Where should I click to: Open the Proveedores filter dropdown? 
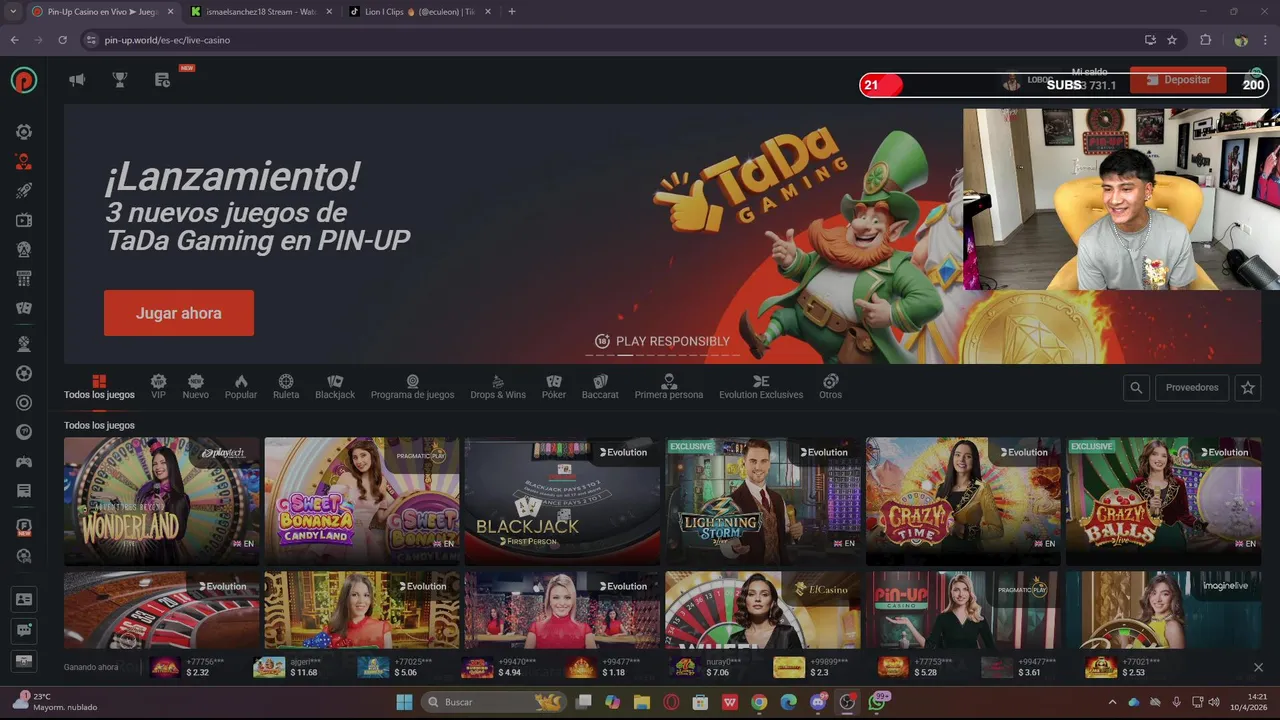tap(1192, 387)
